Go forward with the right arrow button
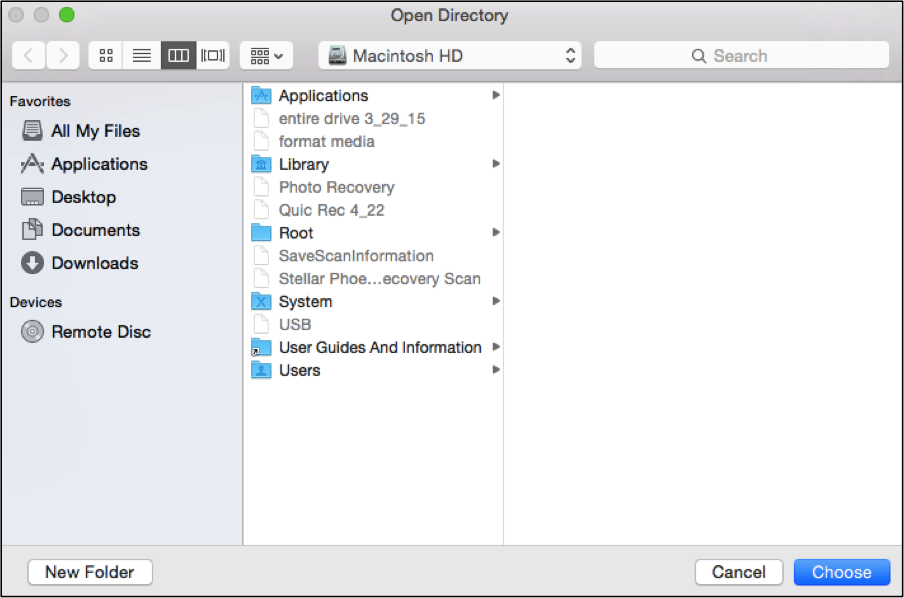 click(63, 56)
